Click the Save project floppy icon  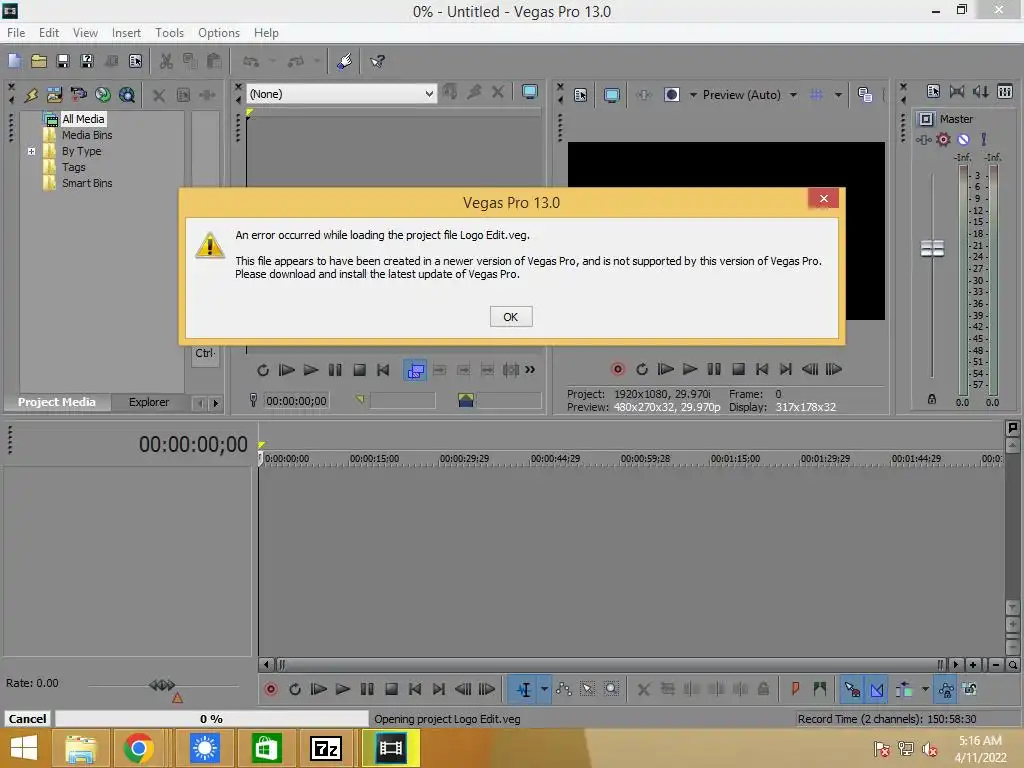point(63,61)
